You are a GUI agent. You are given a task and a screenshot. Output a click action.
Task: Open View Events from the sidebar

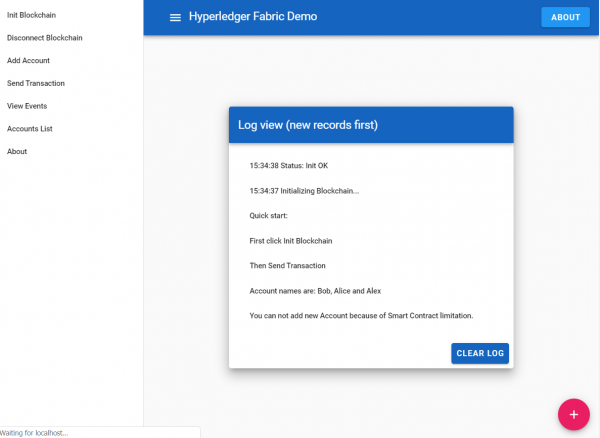click(27, 106)
